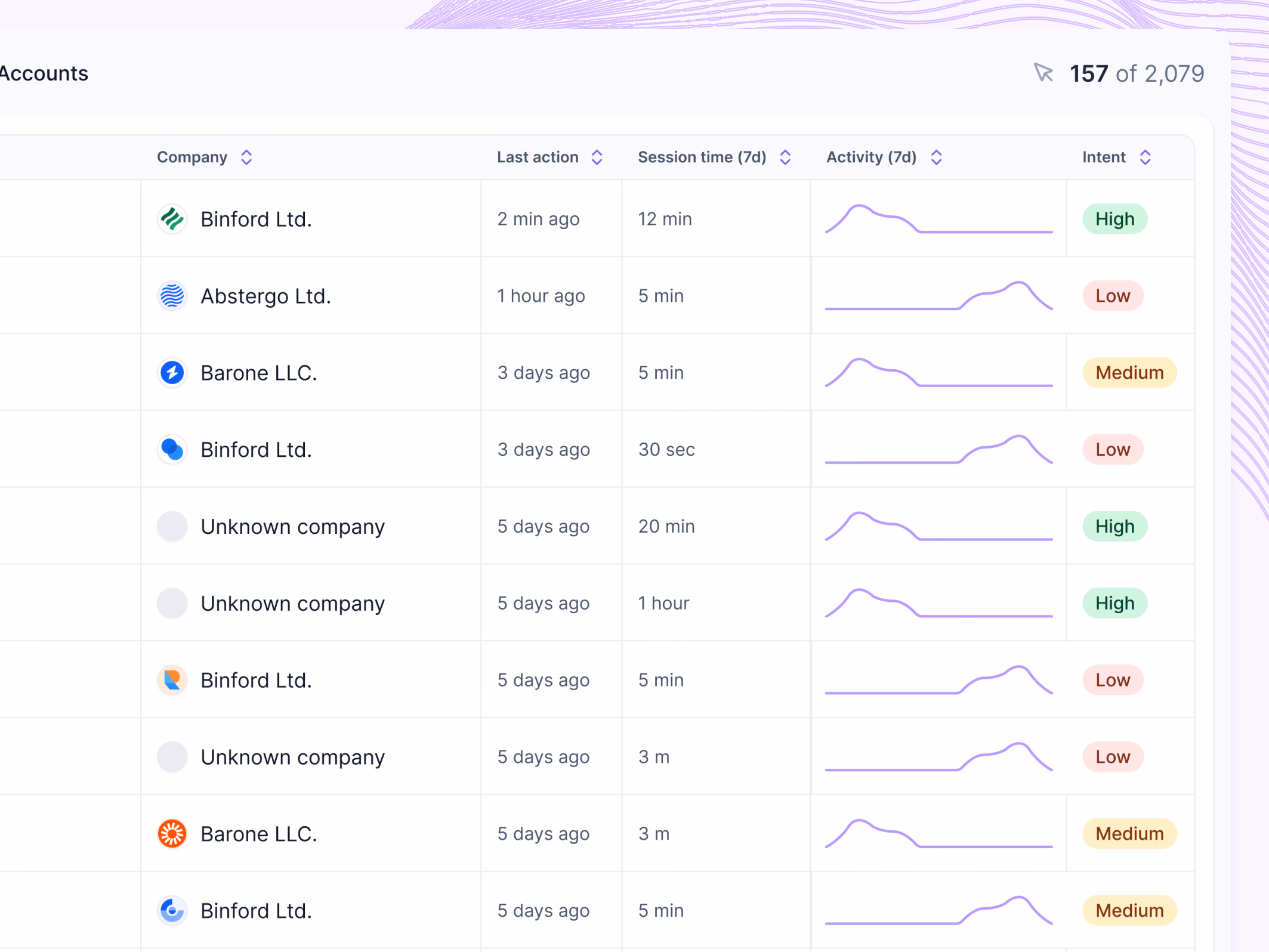
Task: Click the blue crescent Binford Ltd. logo in last row
Action: click(x=172, y=911)
